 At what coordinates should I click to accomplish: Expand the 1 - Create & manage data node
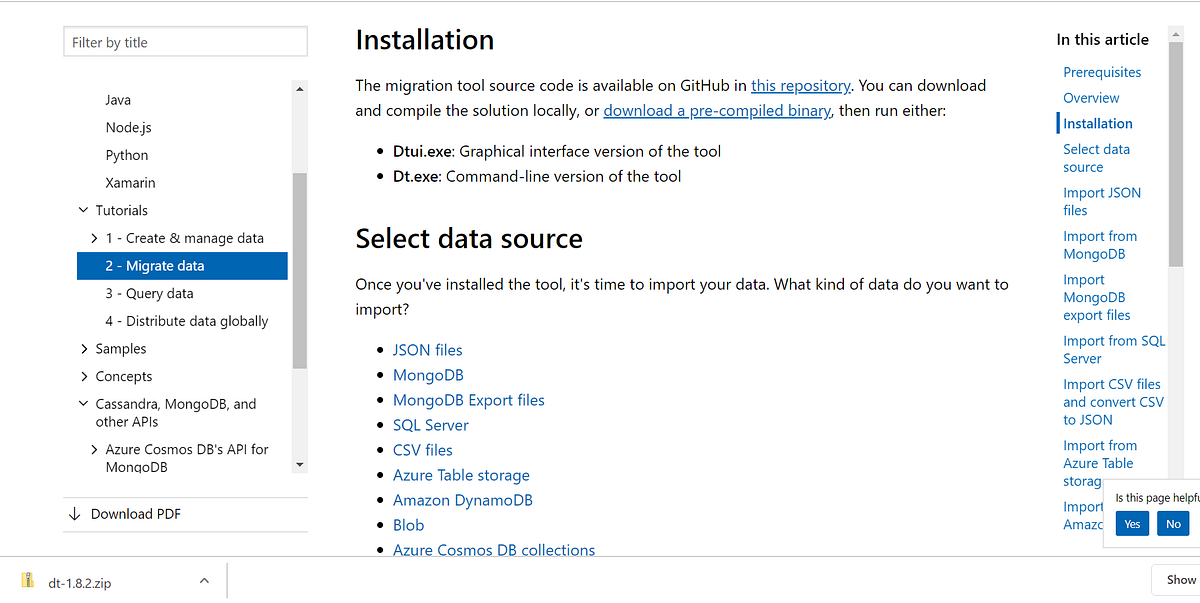point(94,239)
